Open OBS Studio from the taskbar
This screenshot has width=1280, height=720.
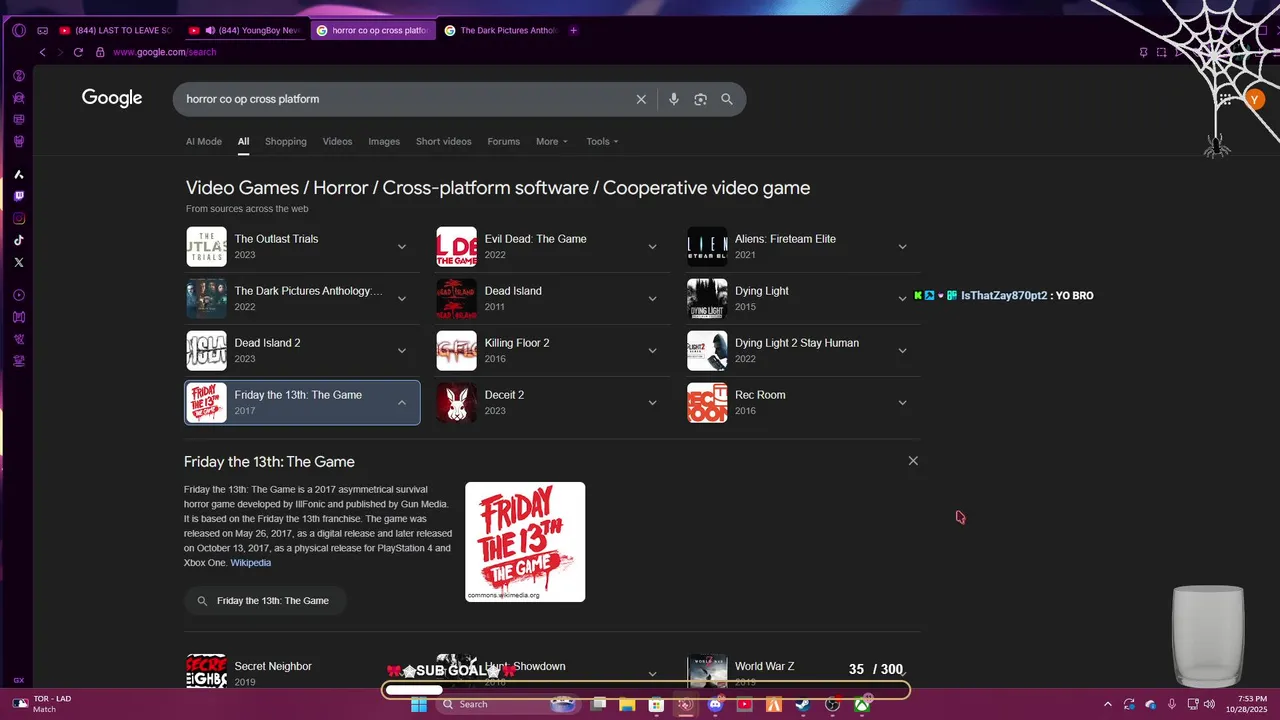pyautogui.click(x=832, y=704)
